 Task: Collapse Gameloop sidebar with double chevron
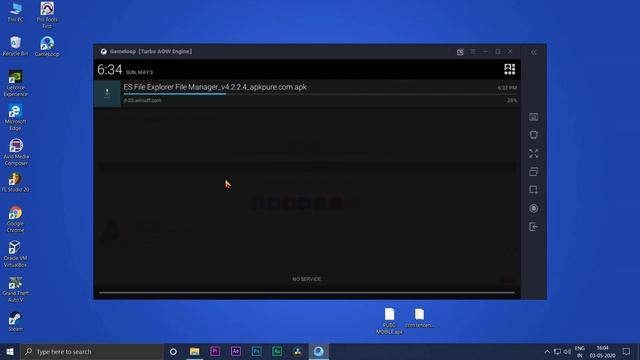[x=533, y=52]
